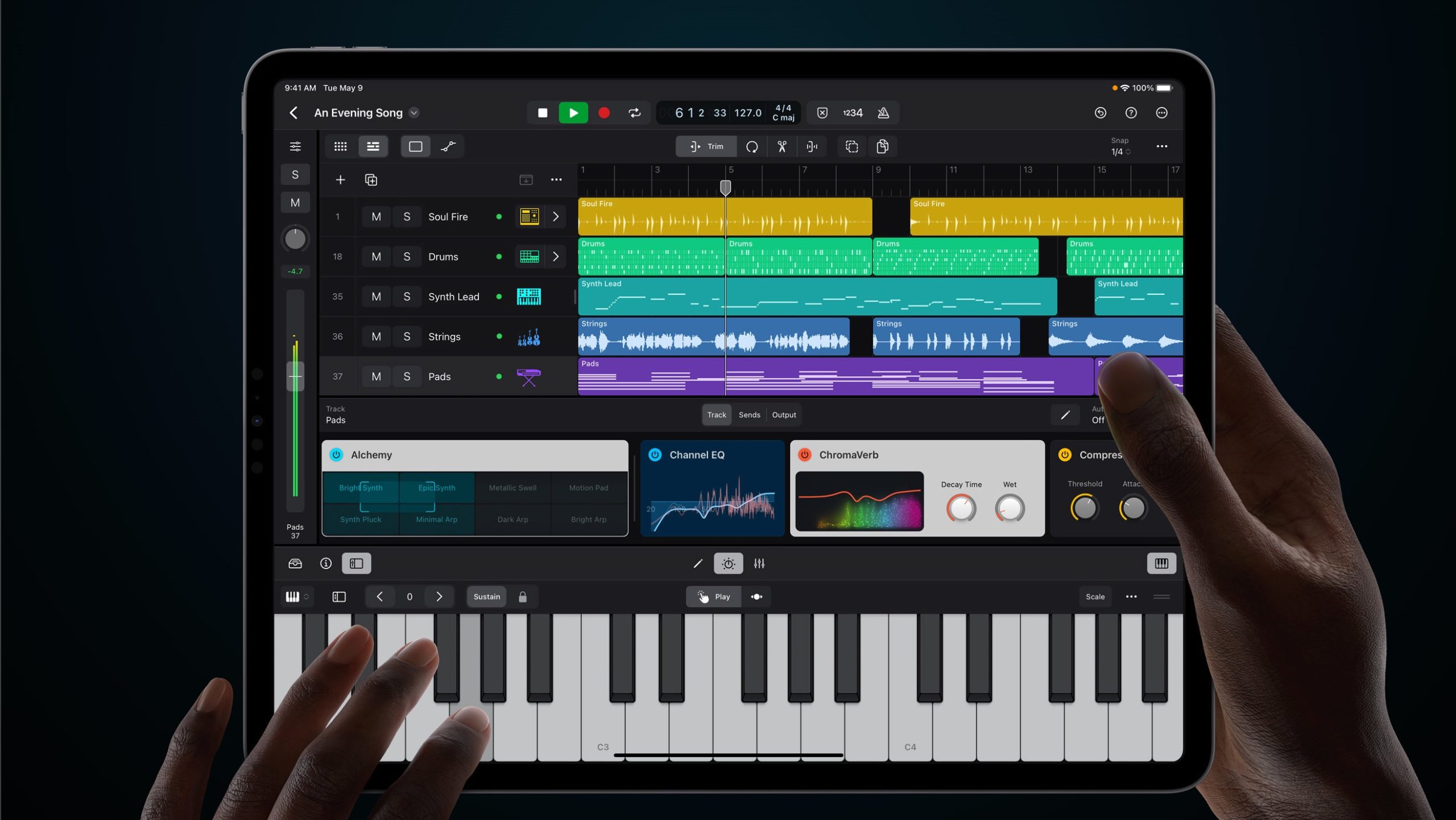Viewport: 1456px width, 820px height.
Task: Open the track settings sliders icon
Action: (295, 147)
